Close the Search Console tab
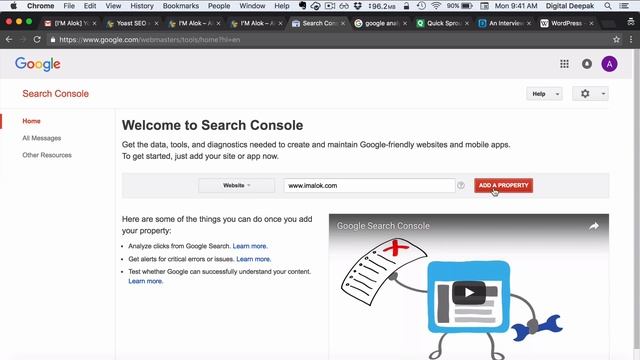The image size is (640, 360). pyautogui.click(x=343, y=24)
